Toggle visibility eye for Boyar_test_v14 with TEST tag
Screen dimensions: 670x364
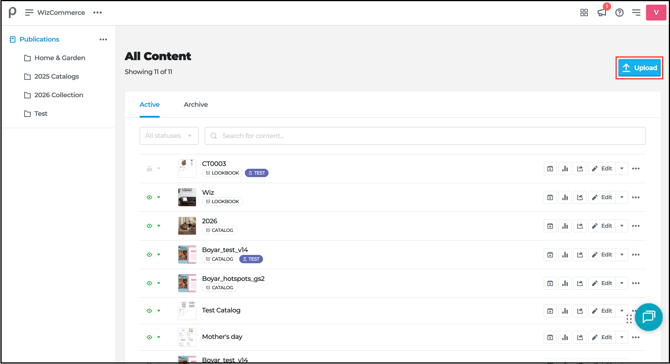point(149,255)
